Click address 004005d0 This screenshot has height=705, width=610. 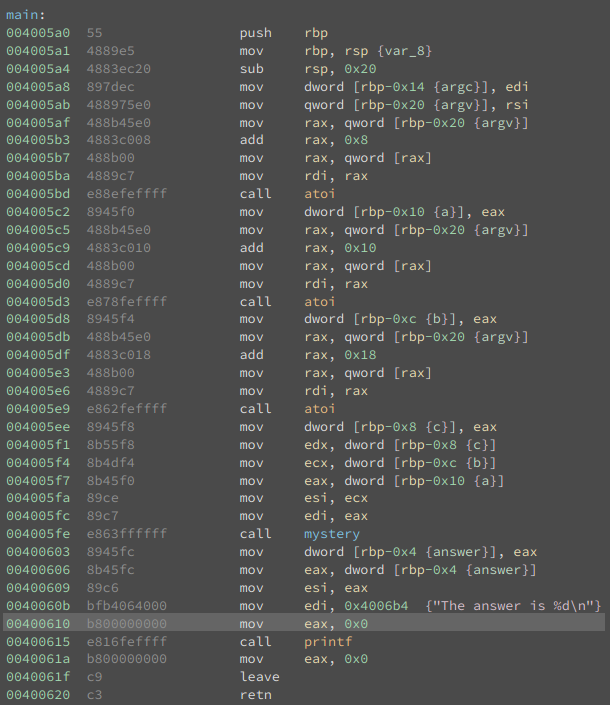[x=38, y=284]
